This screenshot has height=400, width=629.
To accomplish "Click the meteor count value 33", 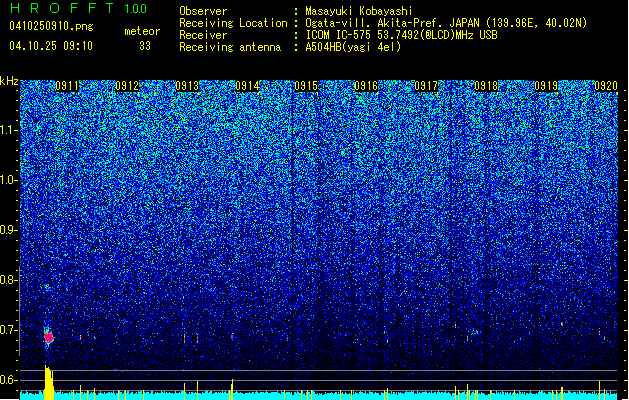I will (145, 46).
